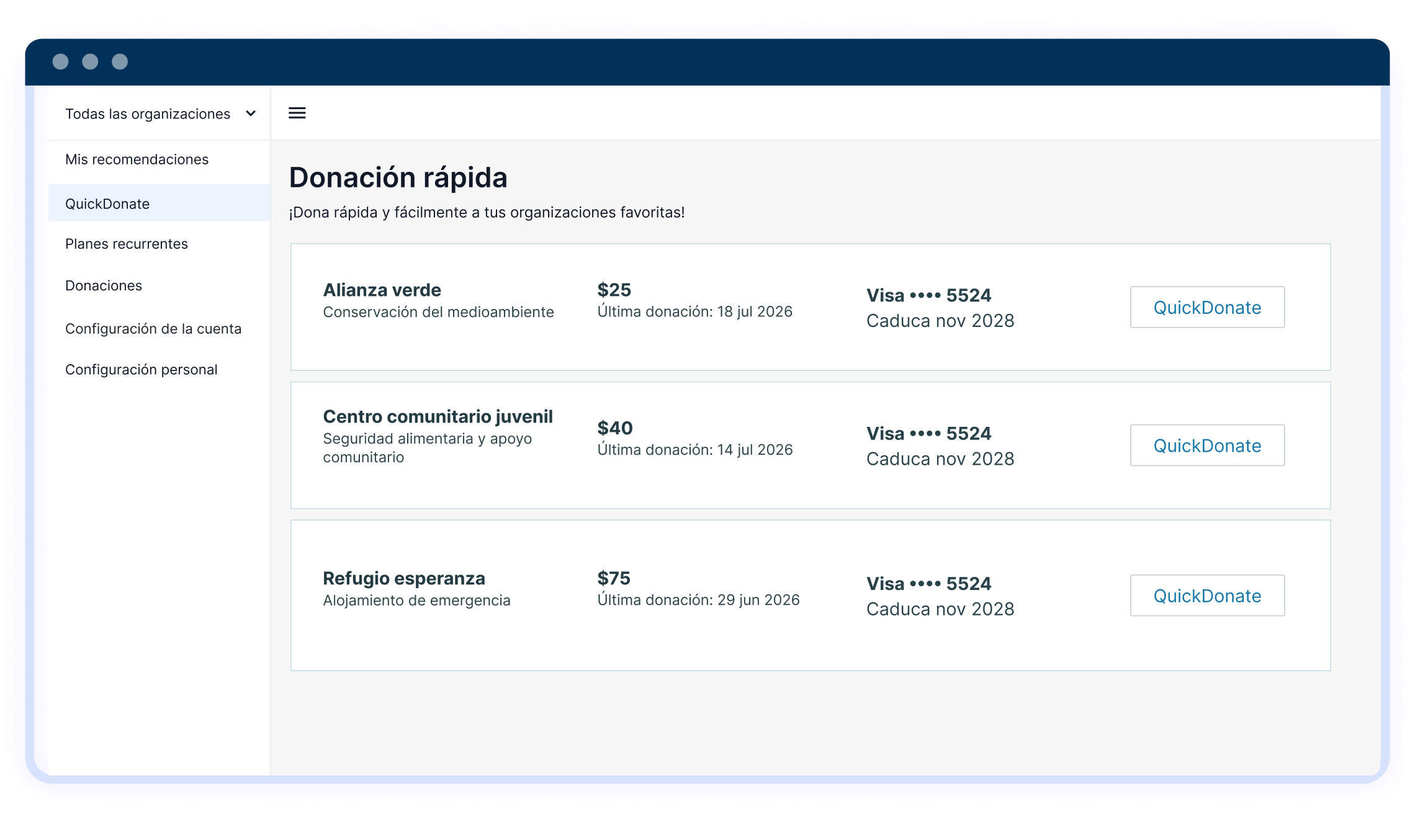Open Configuración personal
Image resolution: width=1415 pixels, height=840 pixels.
[141, 370]
